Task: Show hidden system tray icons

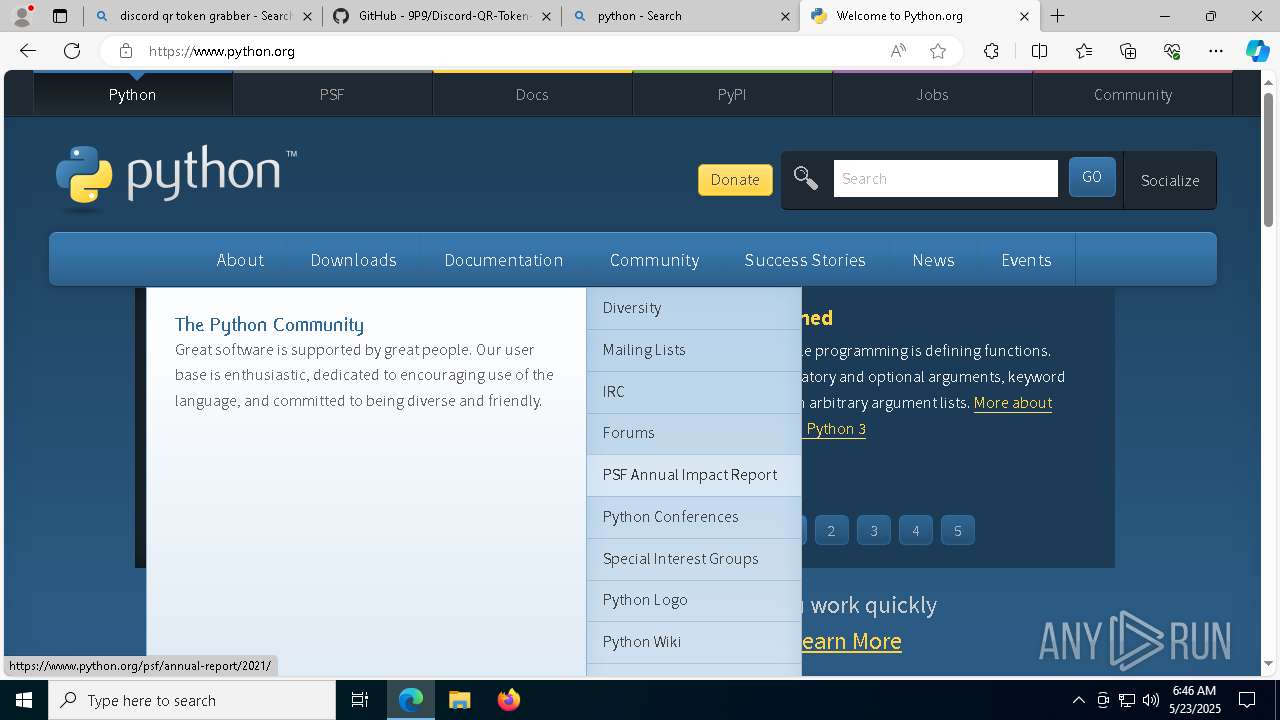Action: tap(1078, 700)
